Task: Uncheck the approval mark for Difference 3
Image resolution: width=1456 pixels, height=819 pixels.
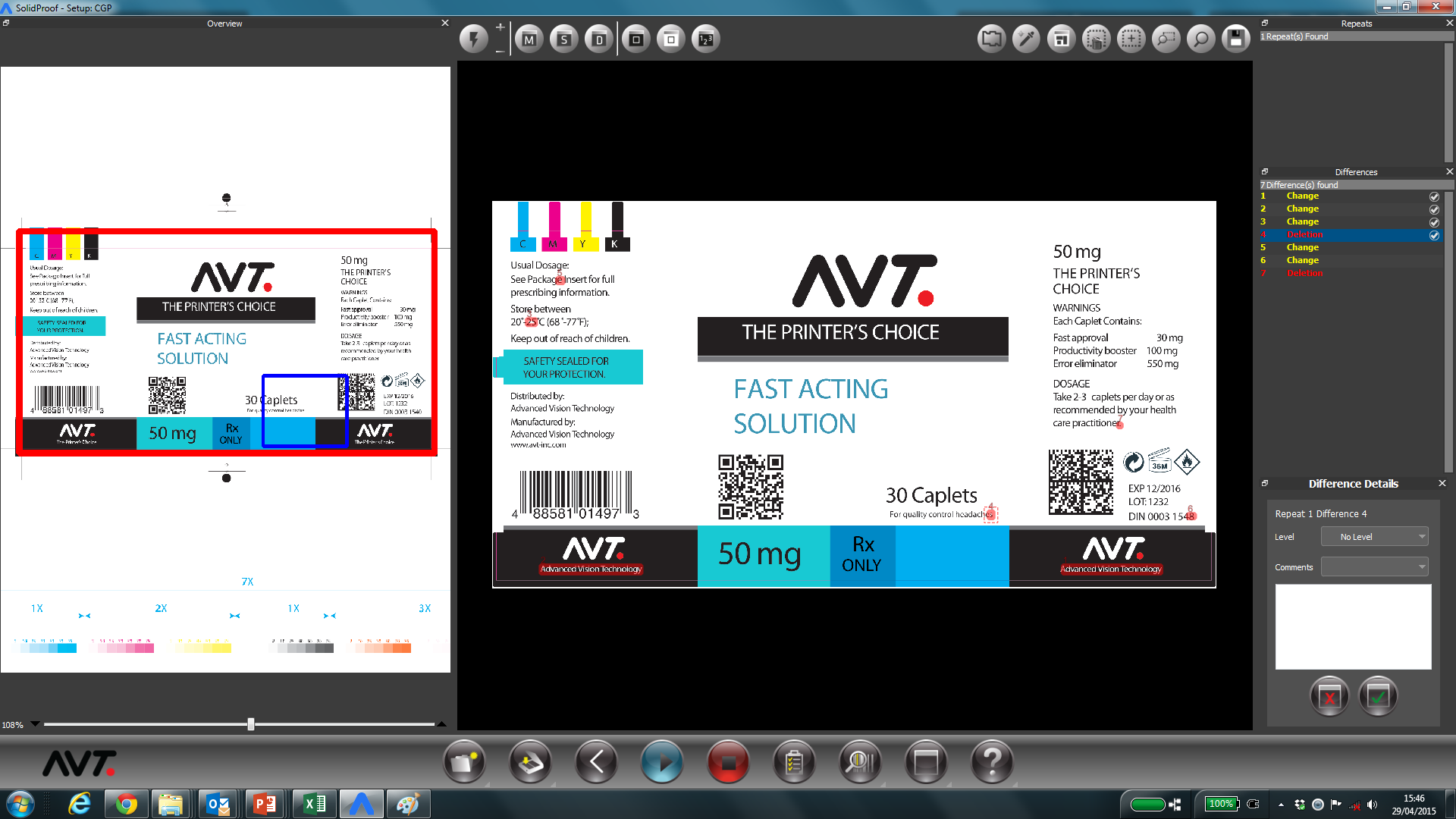Action: pyautogui.click(x=1433, y=222)
